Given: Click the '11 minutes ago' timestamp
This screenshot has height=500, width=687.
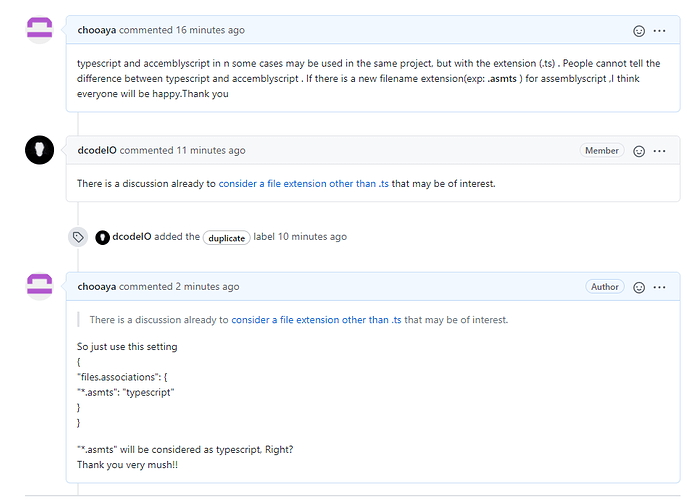Looking at the screenshot, I should coord(211,150).
